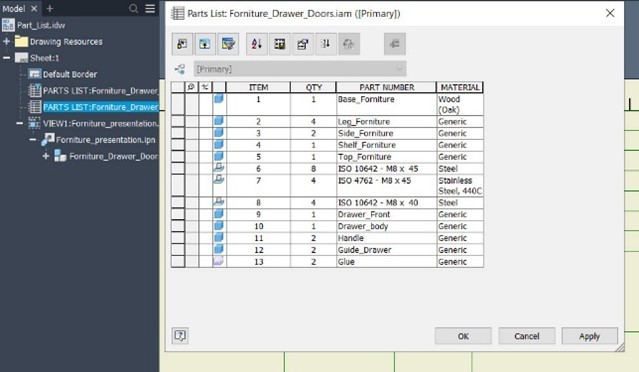Add a new browser panel tab

(50, 9)
